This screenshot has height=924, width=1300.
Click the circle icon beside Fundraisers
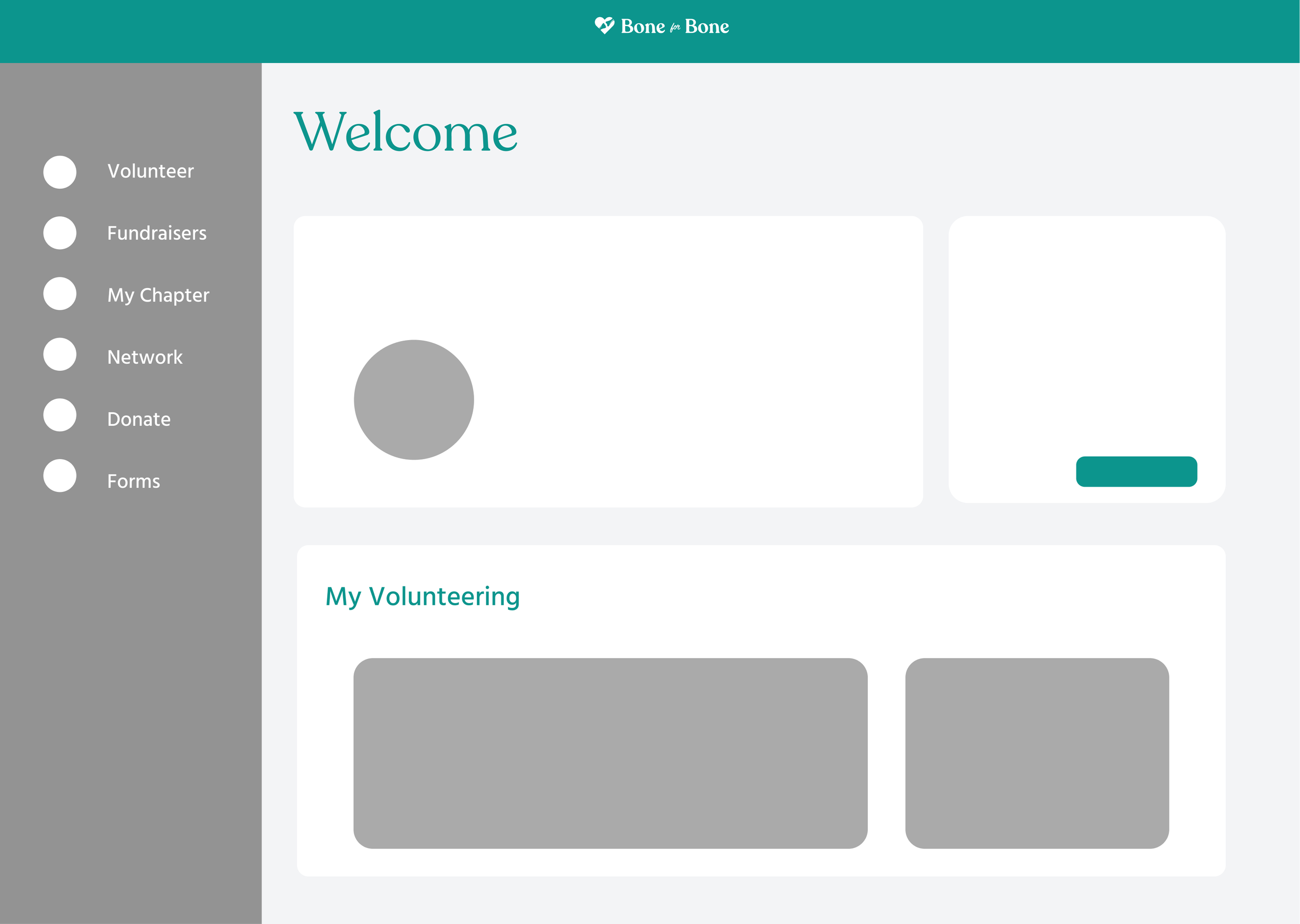coord(60,233)
